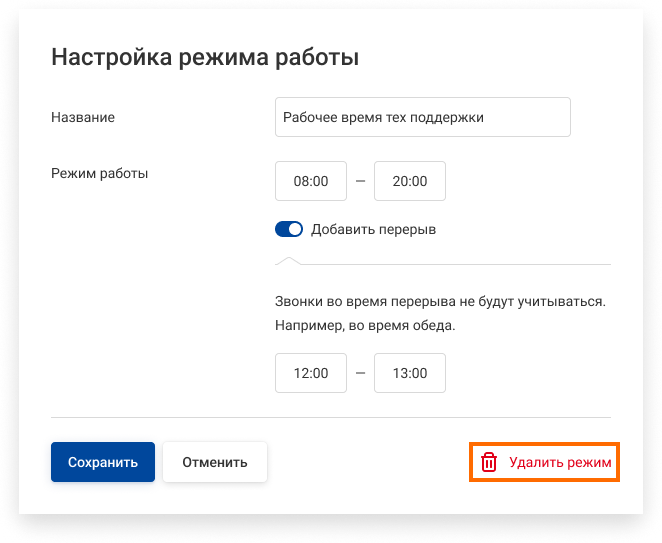This screenshot has width=662, height=543.
Task: Click the 'Звонки во время перерыва' hint text
Action: click(x=441, y=300)
